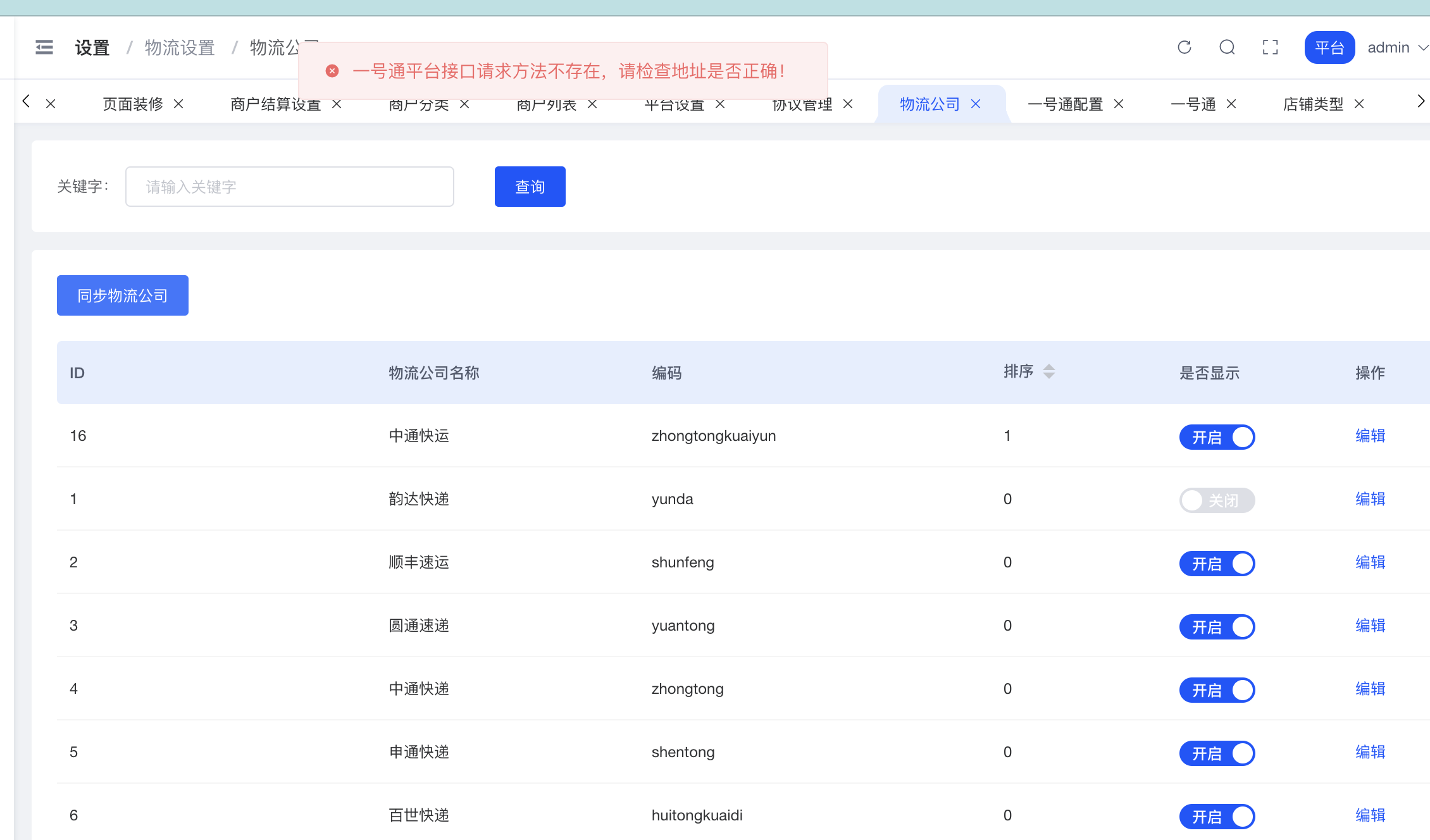Edit the 申通快递 row
This screenshot has width=1430, height=840.
[1371, 752]
